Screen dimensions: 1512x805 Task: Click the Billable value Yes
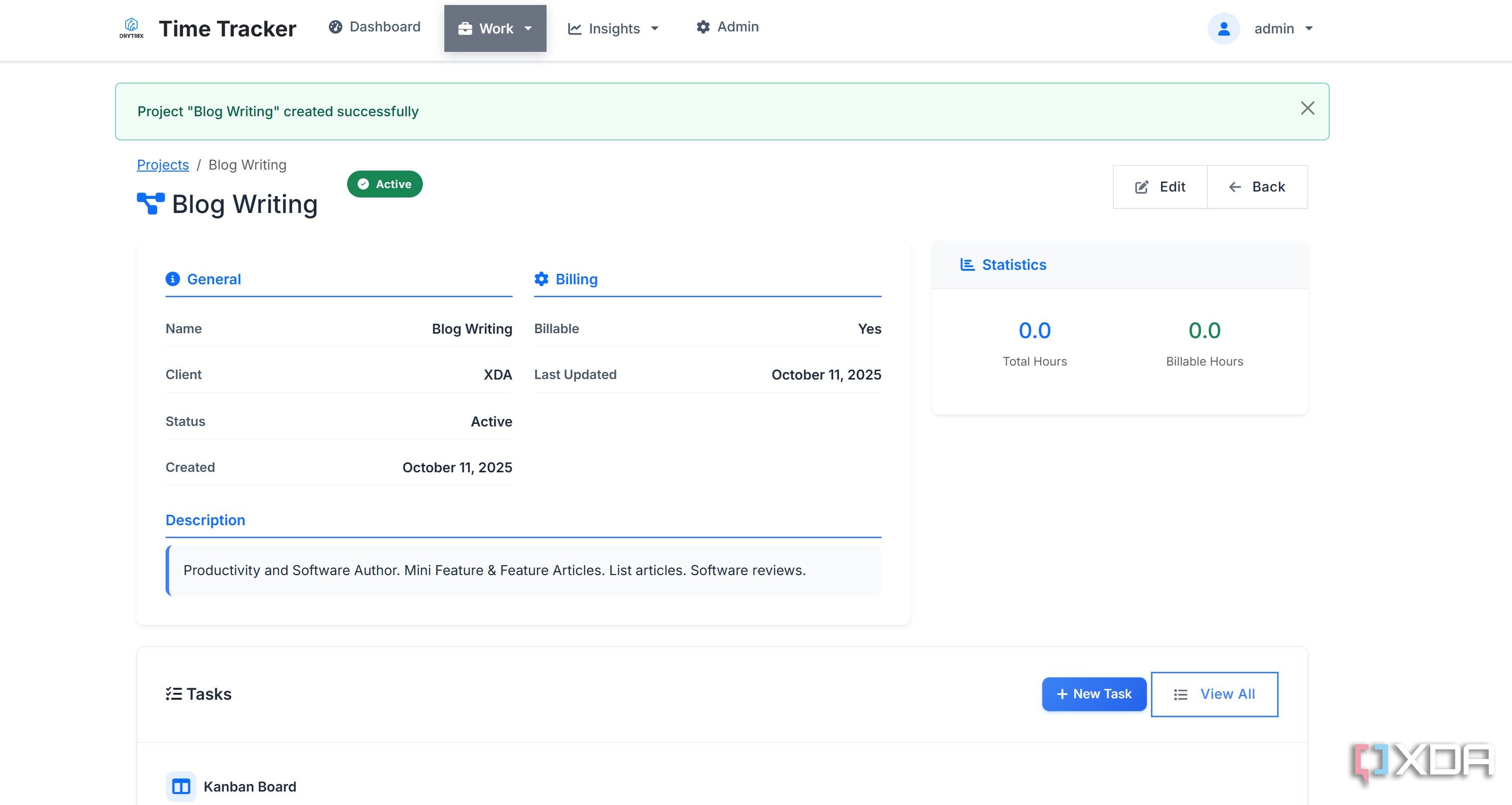869,329
